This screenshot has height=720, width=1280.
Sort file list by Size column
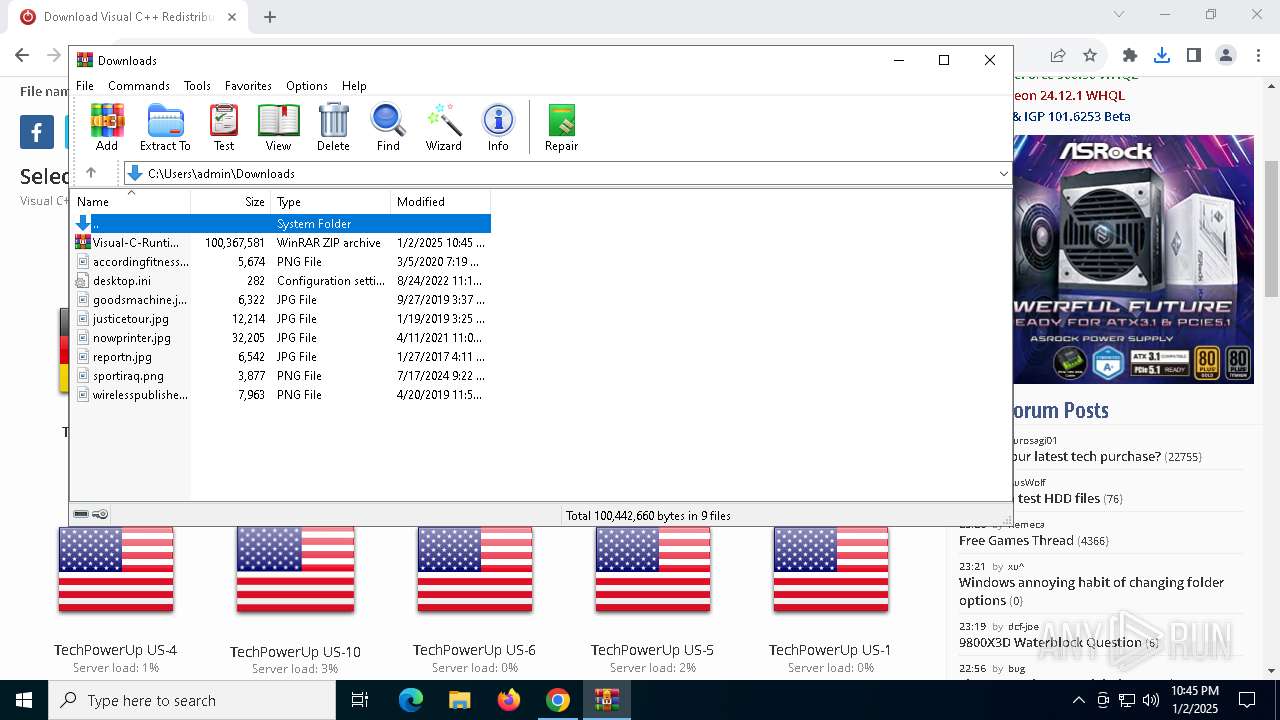pos(231,202)
